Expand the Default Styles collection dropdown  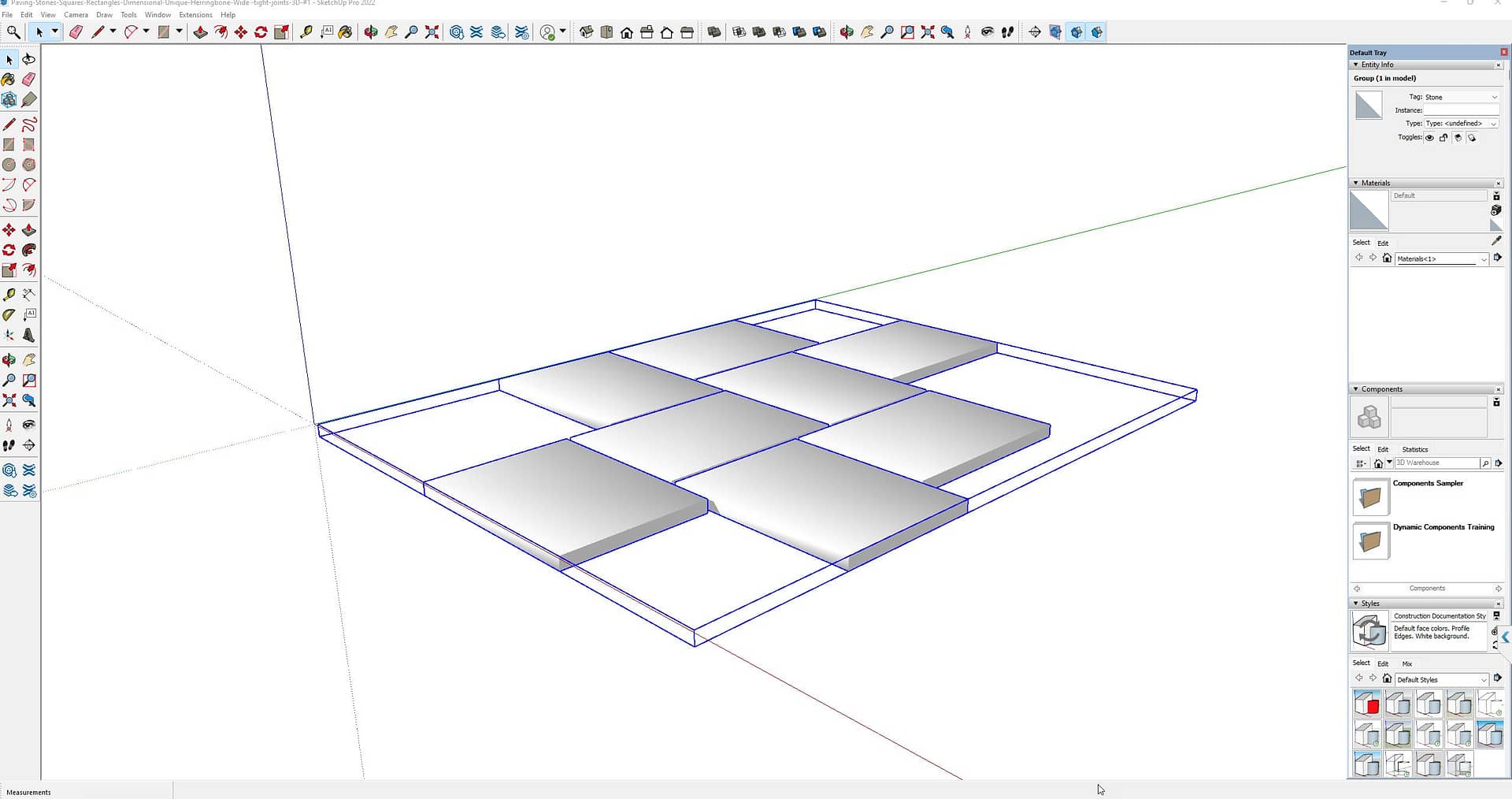point(1483,679)
